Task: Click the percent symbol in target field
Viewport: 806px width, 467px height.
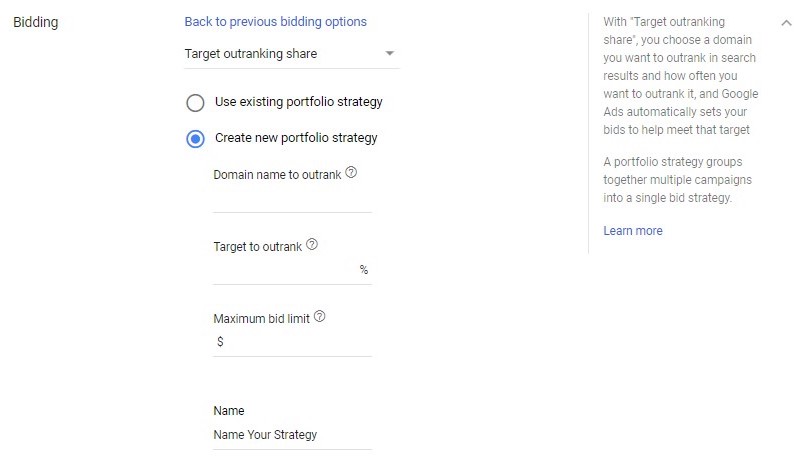Action: (364, 270)
